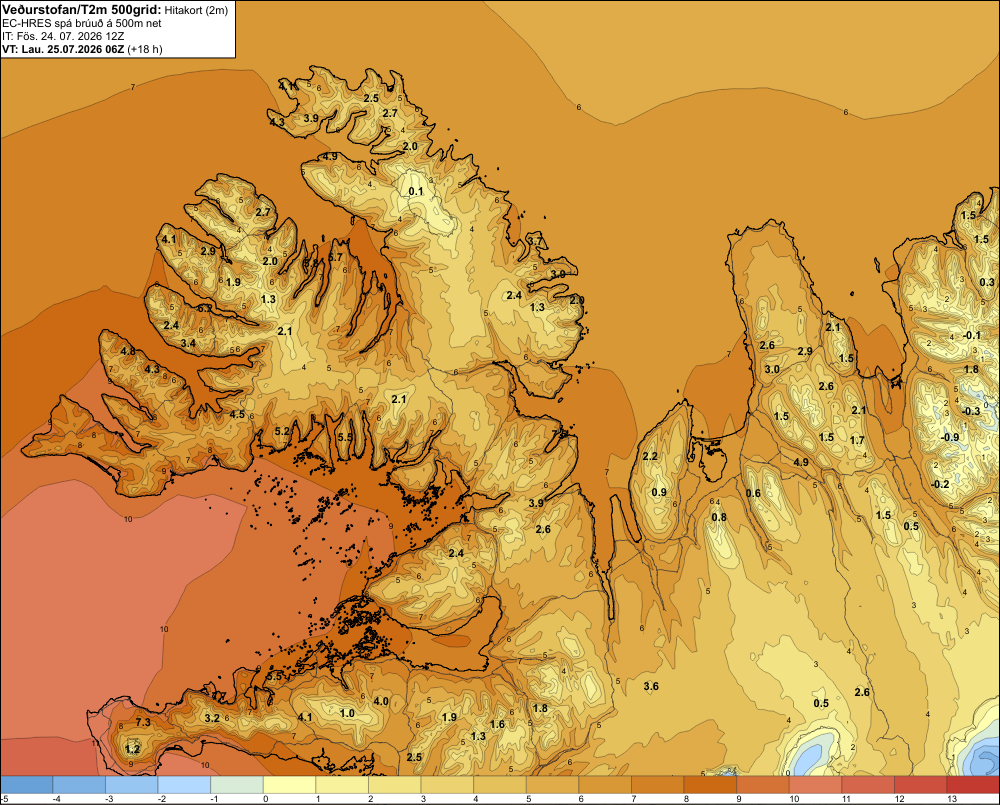1000x805 pixels.
Task: Click the text 'EC-HRES spá brúuð á 500m net'
Action: click(82, 23)
